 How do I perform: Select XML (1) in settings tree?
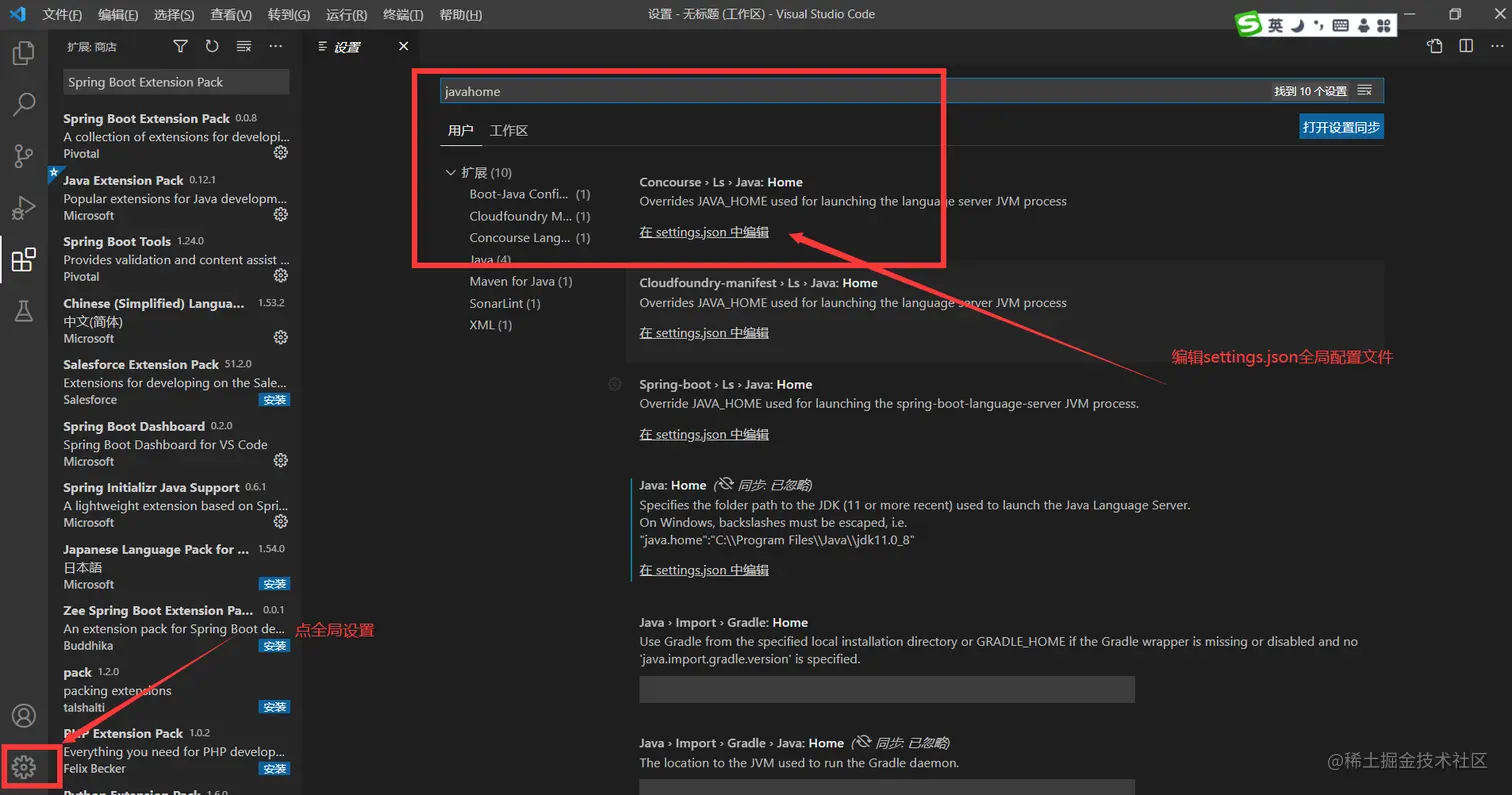[x=491, y=325]
